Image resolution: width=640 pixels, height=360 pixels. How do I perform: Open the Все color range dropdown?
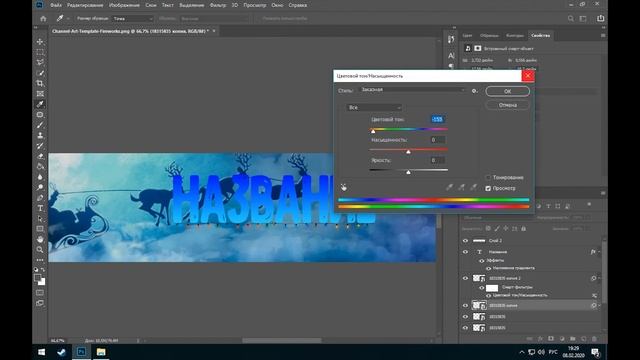coord(374,107)
